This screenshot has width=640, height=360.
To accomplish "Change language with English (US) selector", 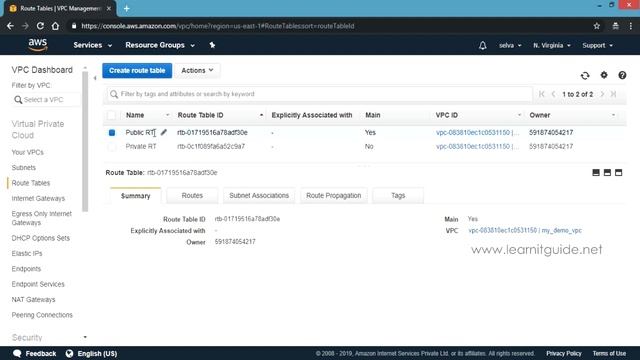I will [x=91, y=353].
